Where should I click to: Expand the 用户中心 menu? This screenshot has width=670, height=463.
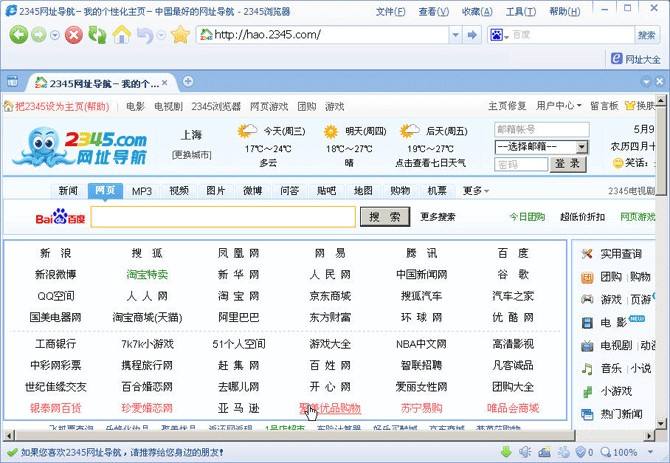(x=559, y=105)
